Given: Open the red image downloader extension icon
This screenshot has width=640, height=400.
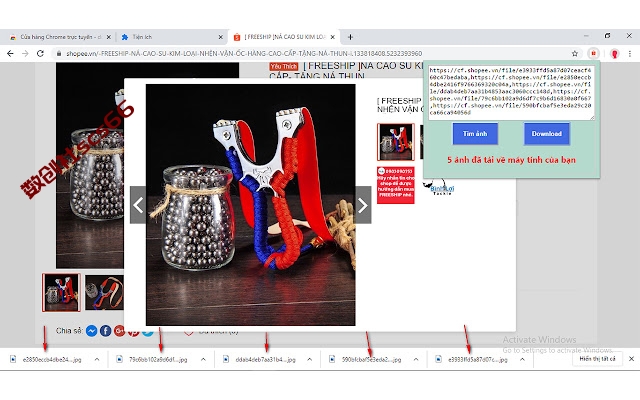Looking at the screenshot, I should (x=593, y=53).
